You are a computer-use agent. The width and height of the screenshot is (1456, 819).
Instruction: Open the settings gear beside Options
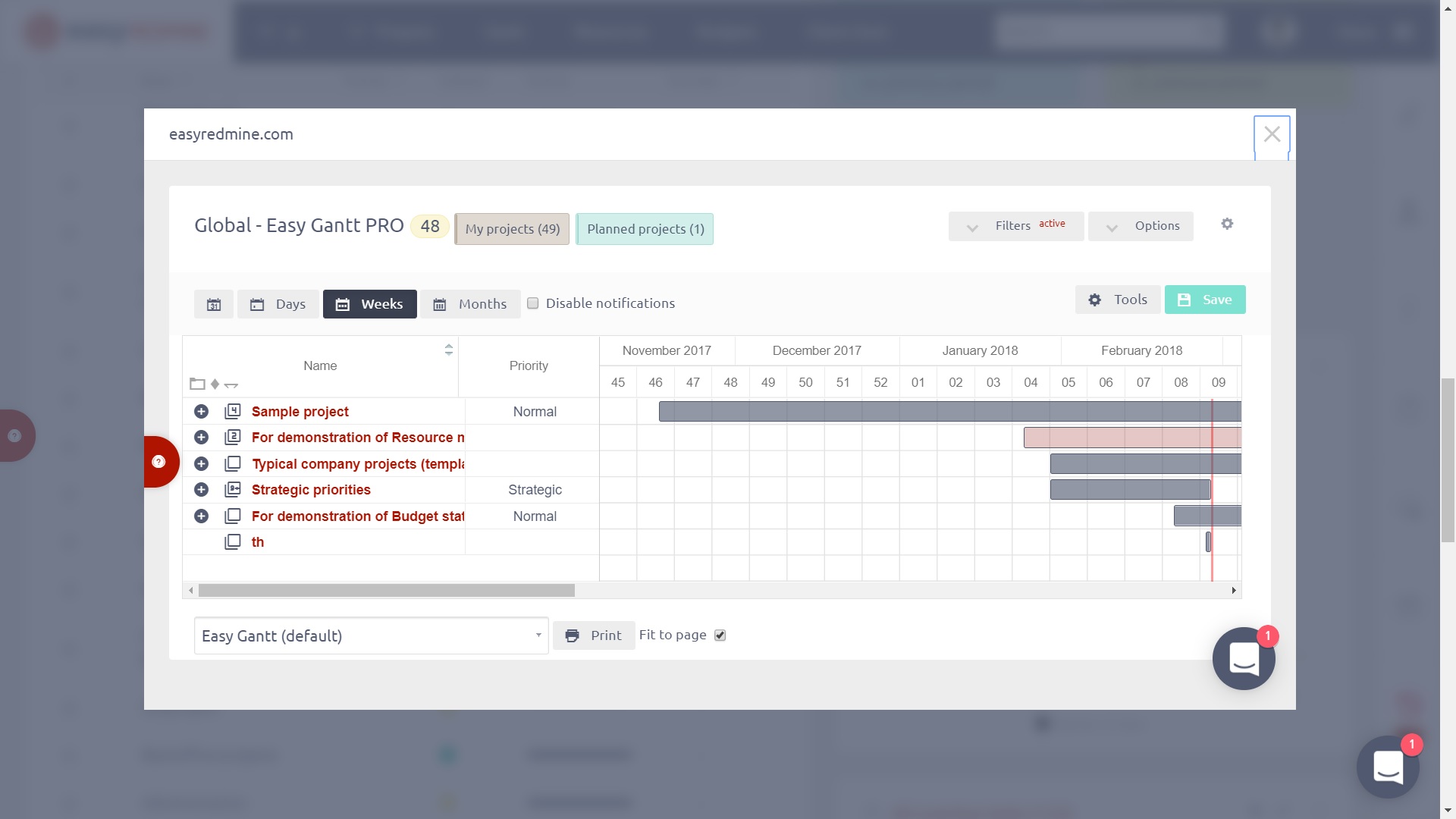[x=1227, y=224]
